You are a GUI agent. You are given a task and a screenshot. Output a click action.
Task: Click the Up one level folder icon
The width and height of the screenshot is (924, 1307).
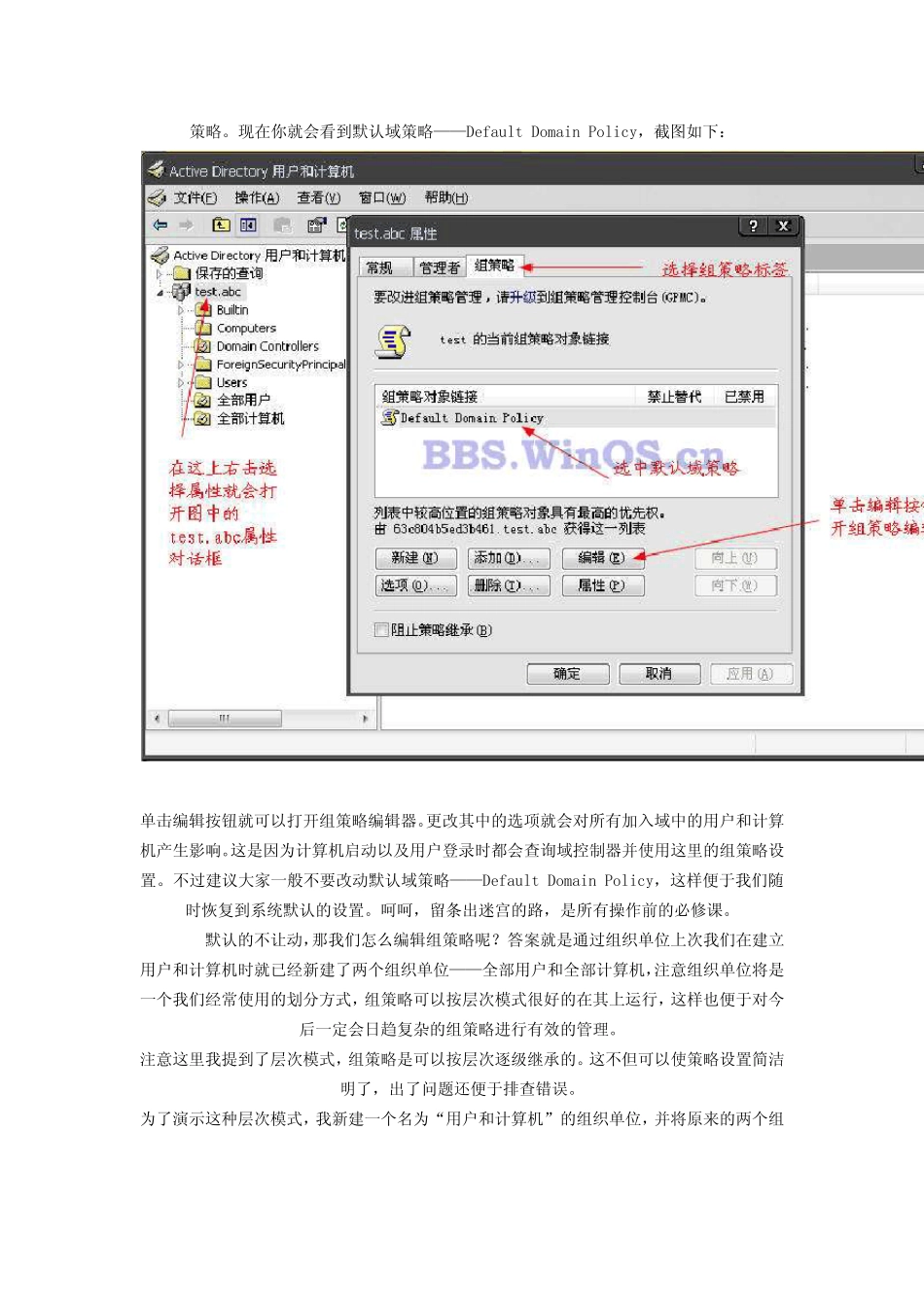coord(222,225)
